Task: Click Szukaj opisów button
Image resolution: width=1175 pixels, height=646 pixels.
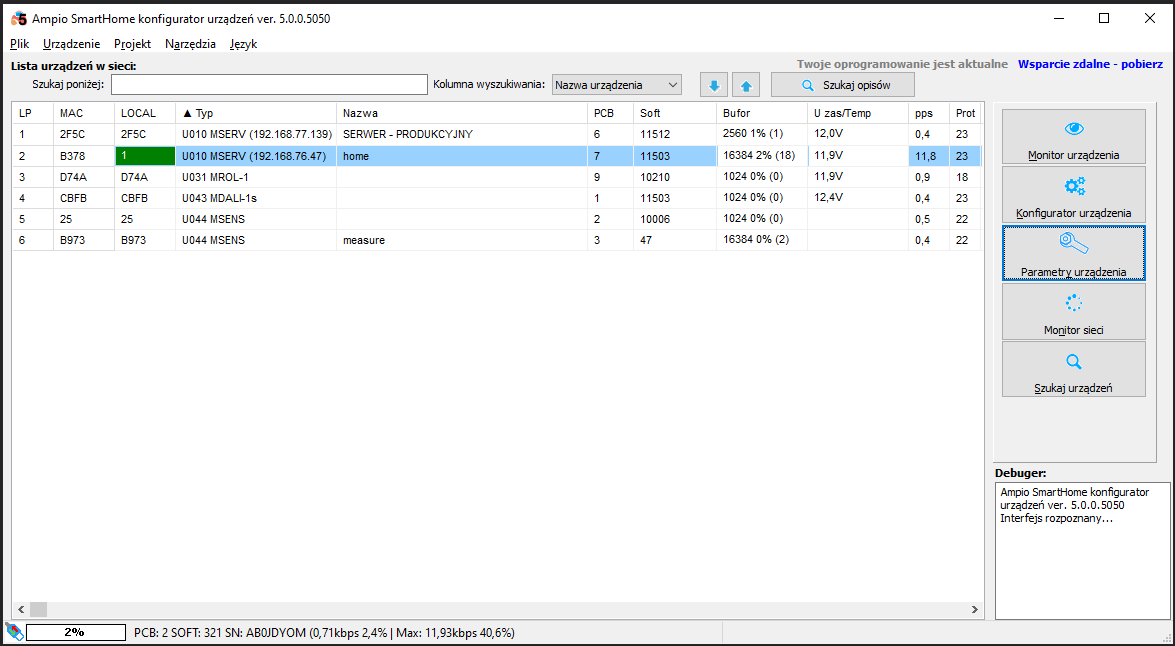Action: pyautogui.click(x=842, y=85)
